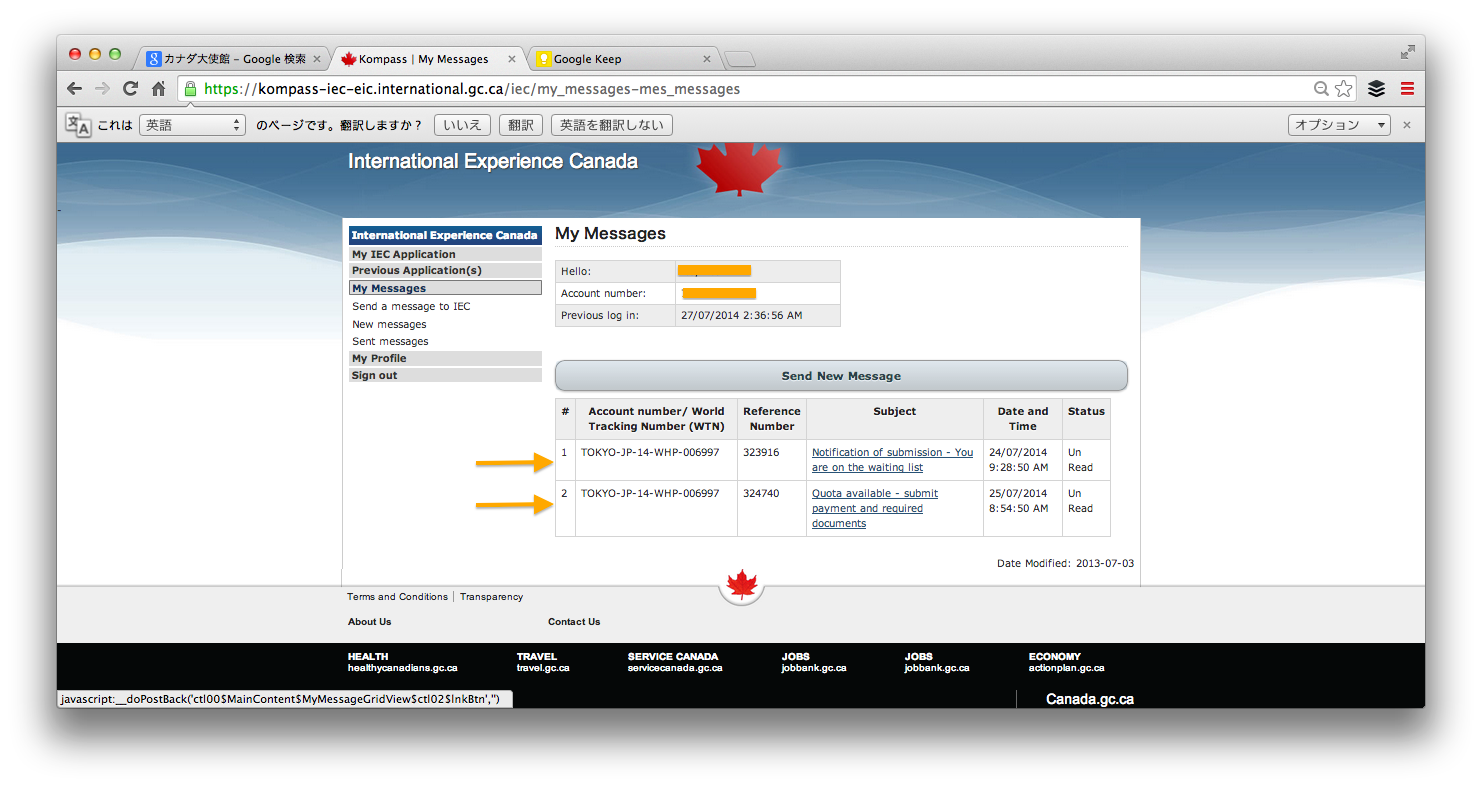Click the layers extension icon
Image resolution: width=1482 pixels, height=787 pixels.
coord(1377,89)
